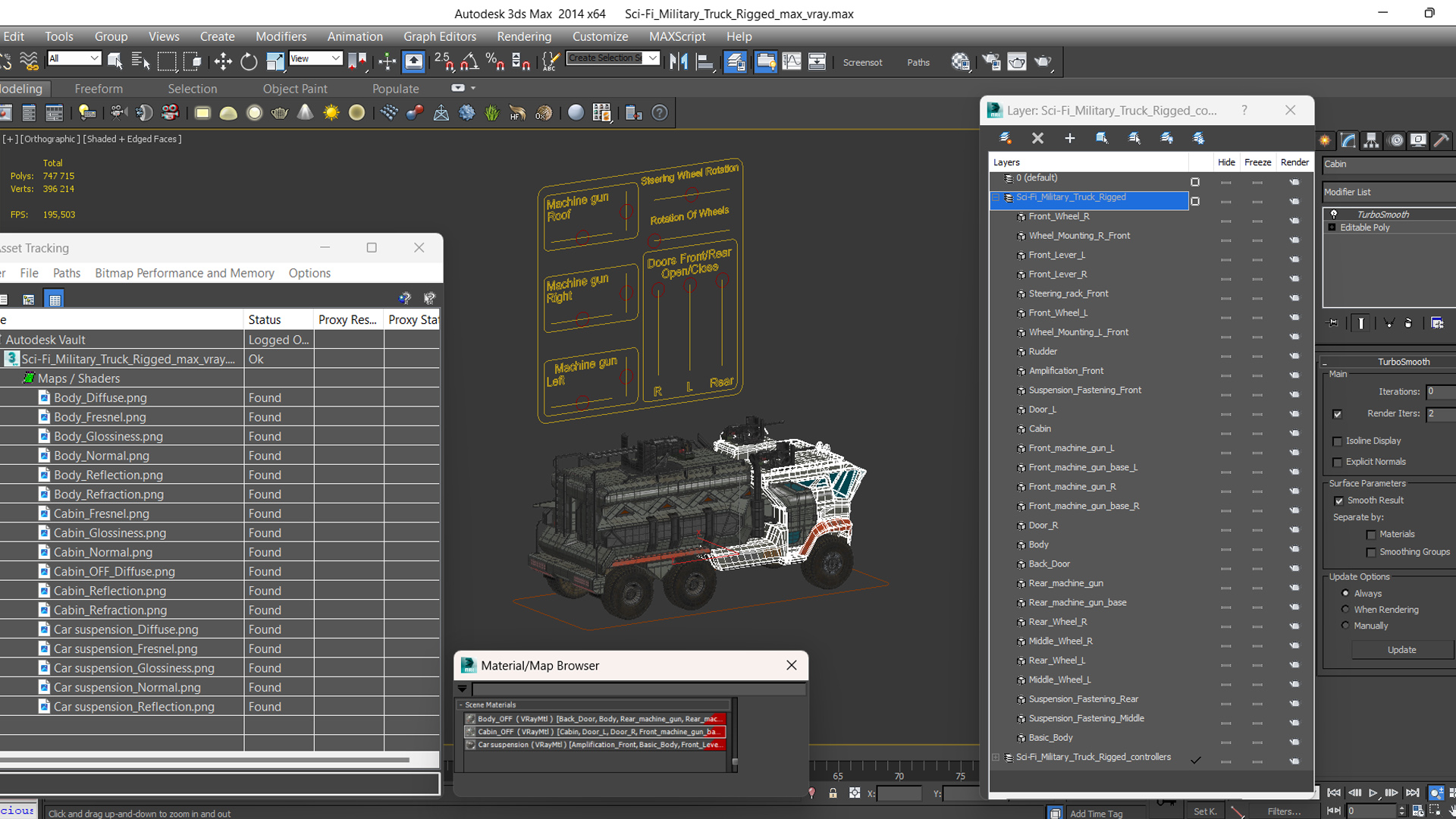1456x819 pixels.
Task: Click the sun light icon in the ribbon toolbar
Action: [x=331, y=113]
